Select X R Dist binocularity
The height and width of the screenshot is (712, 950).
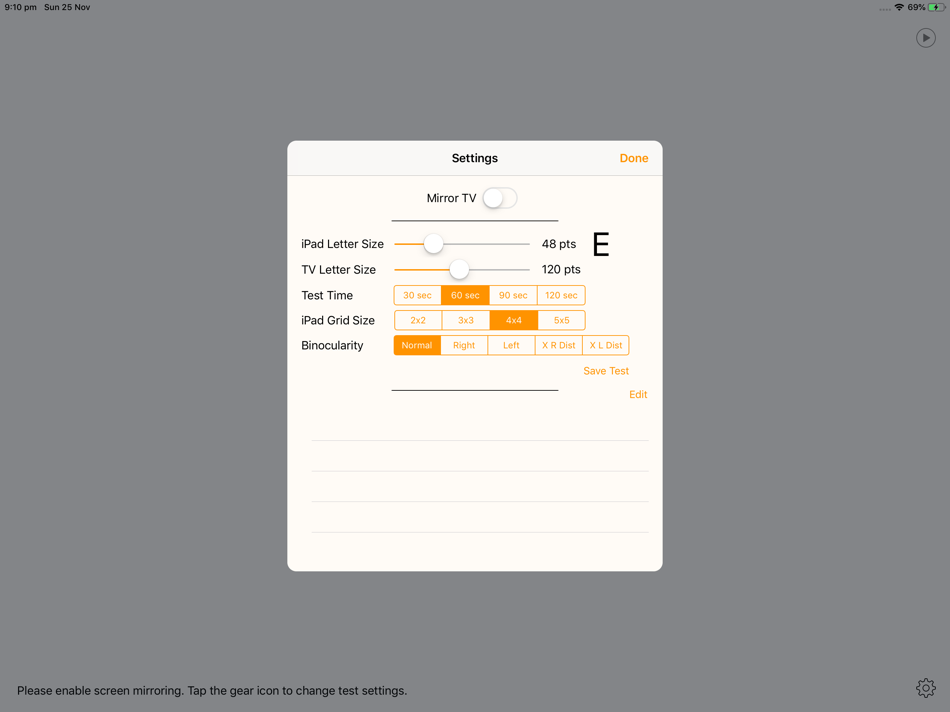pos(559,345)
